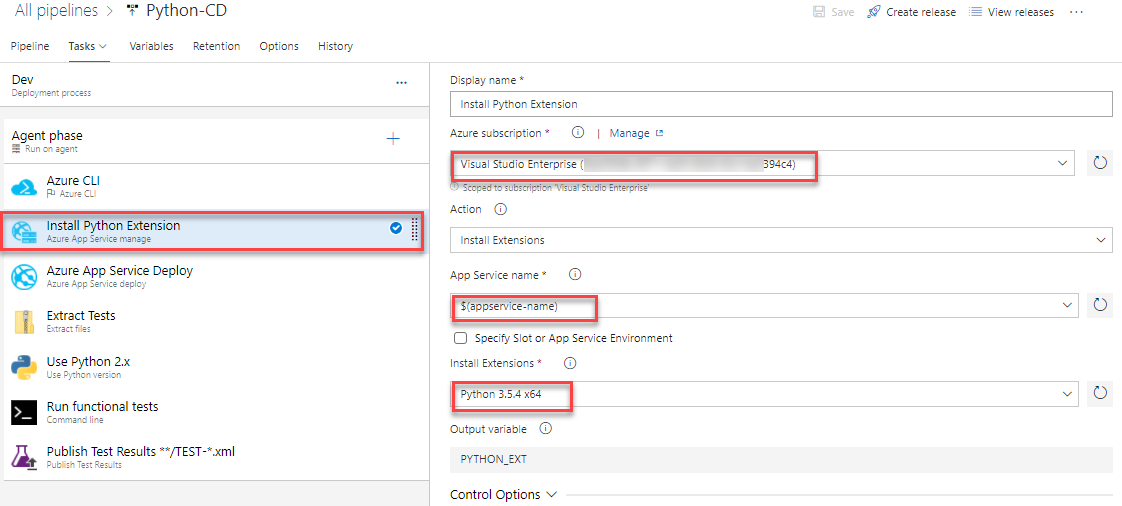This screenshot has width=1122, height=506.
Task: Select the Dev deployment process header
Action: [x=215, y=84]
